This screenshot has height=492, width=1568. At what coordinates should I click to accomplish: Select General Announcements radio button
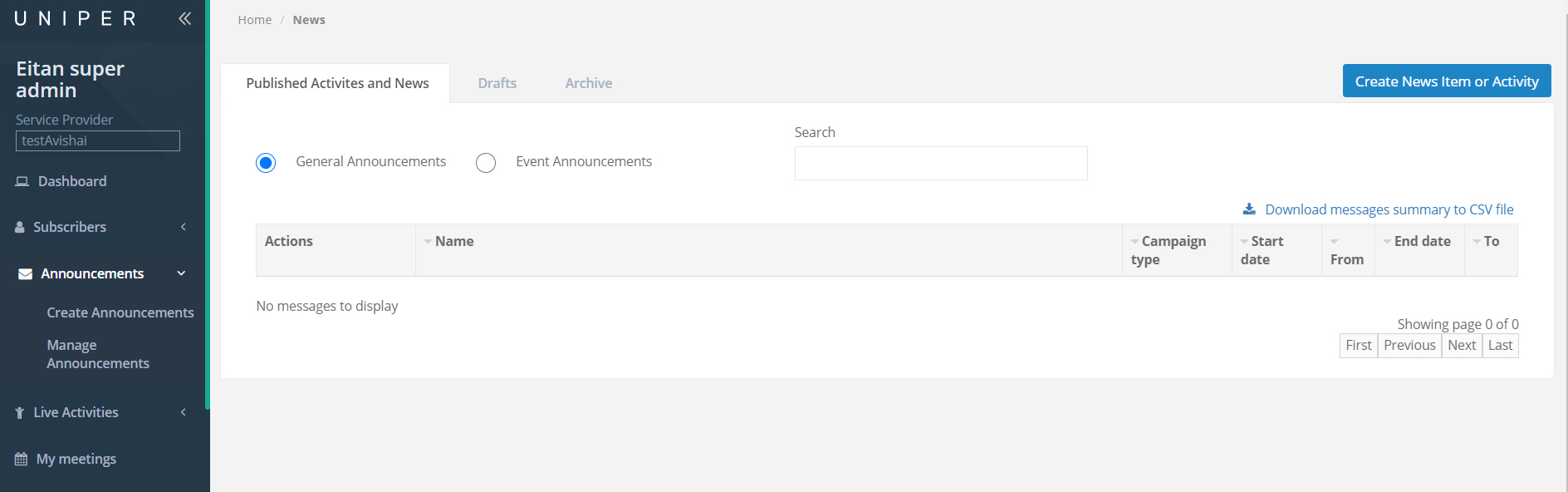(x=266, y=162)
